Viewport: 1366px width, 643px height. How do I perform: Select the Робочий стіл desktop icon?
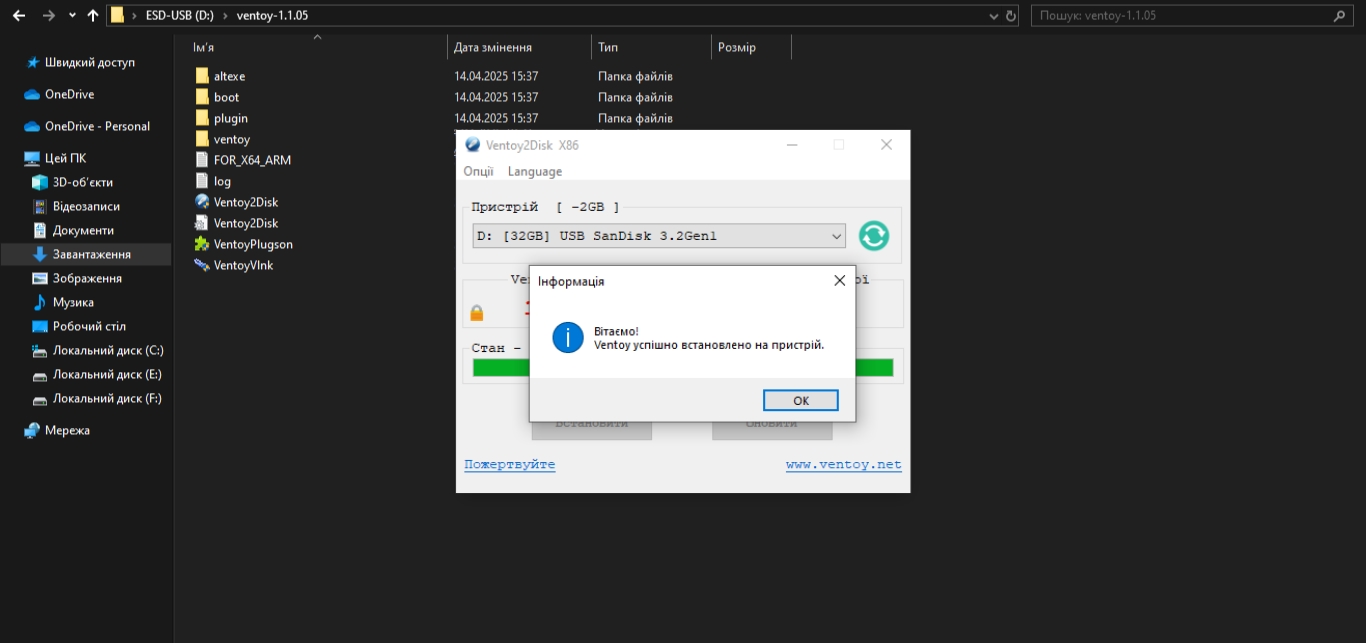pos(40,326)
